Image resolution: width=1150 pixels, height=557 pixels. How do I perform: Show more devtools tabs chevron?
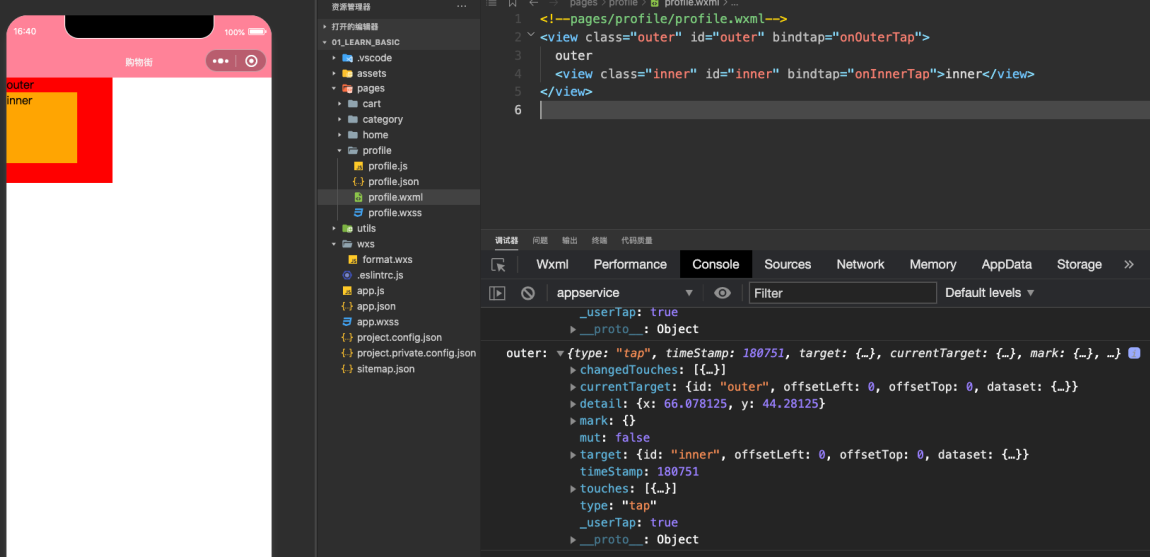coord(1129,264)
